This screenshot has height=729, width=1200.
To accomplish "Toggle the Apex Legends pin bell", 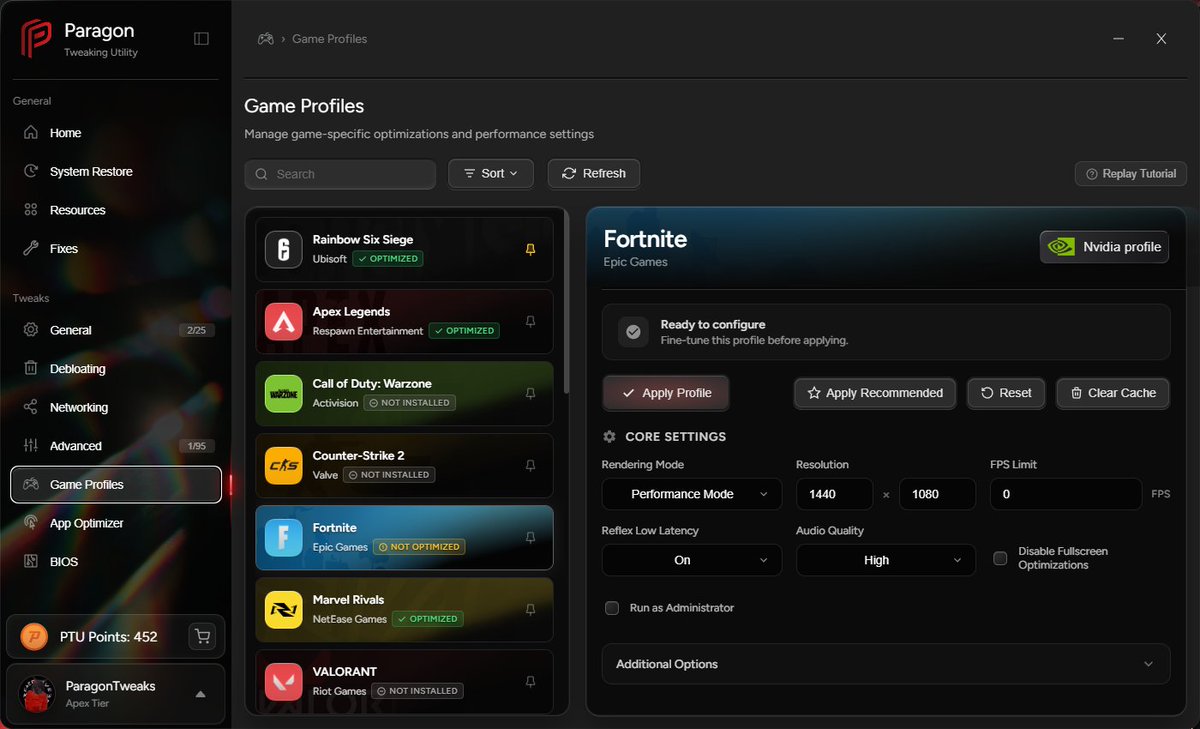I will [x=531, y=322].
